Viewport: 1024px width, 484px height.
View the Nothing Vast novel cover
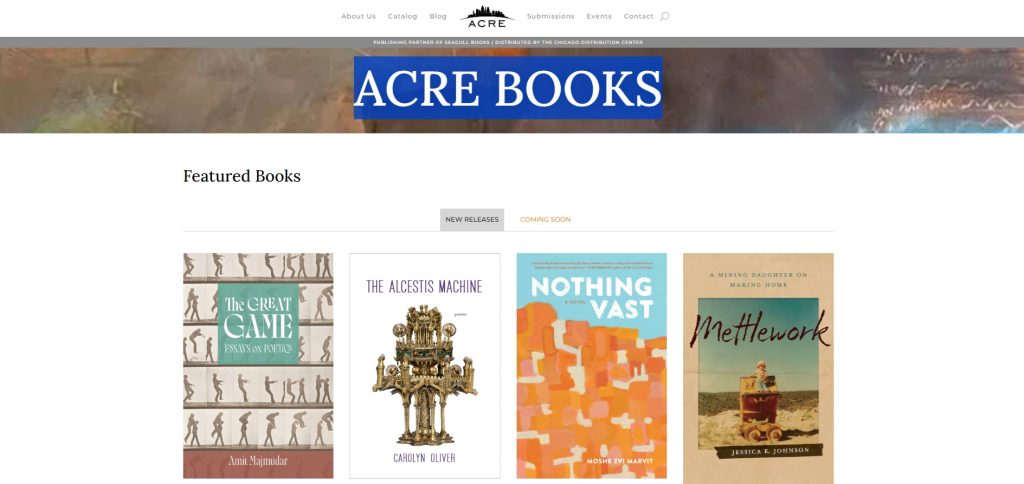592,366
